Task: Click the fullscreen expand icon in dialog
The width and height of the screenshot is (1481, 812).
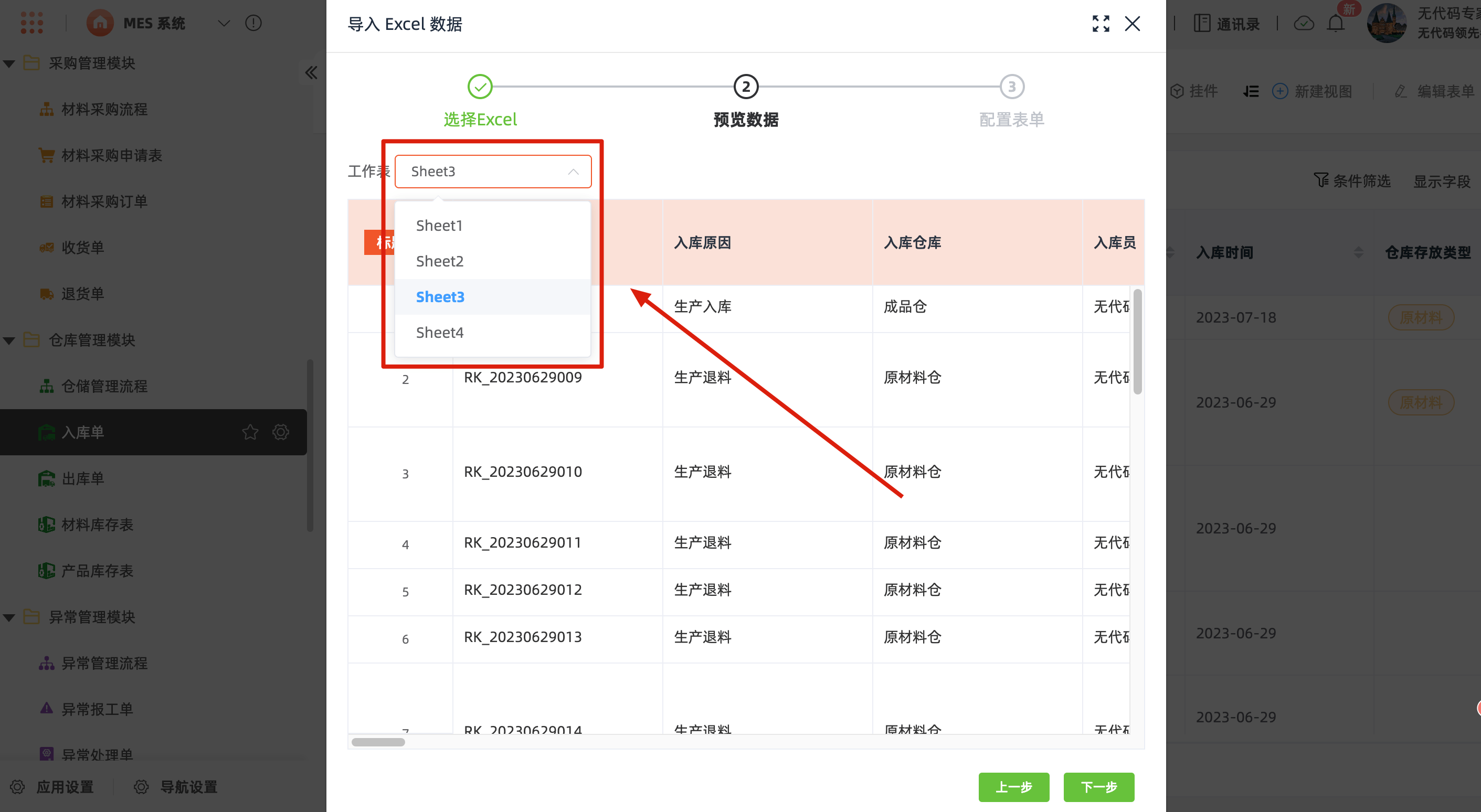Action: pos(1101,24)
